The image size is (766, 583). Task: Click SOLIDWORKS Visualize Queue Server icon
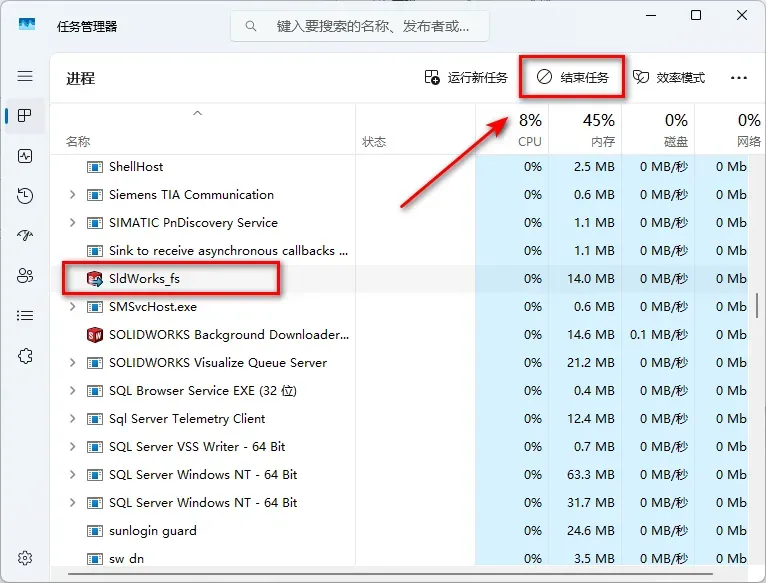95,363
